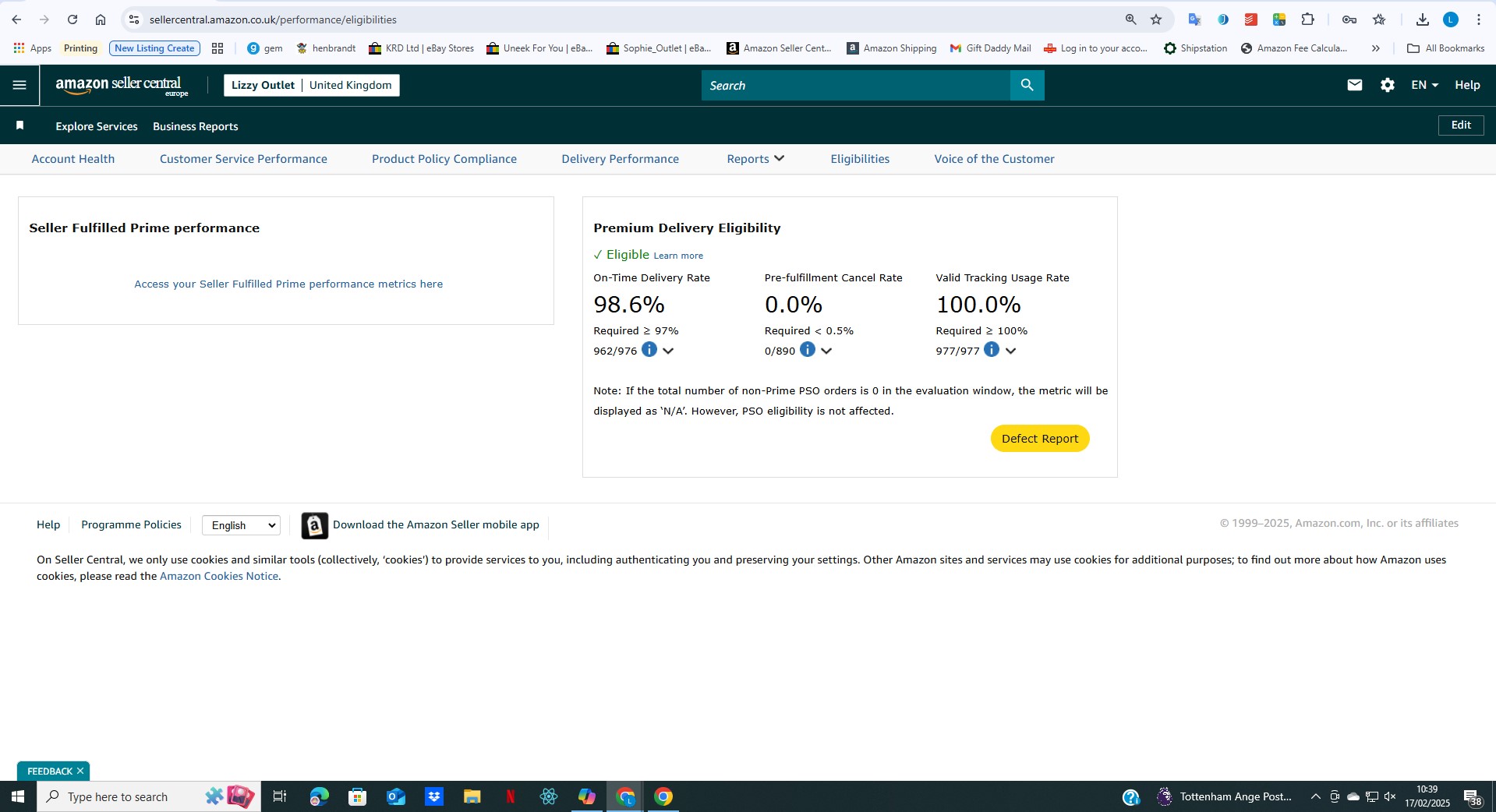1496x812 pixels.
Task: Reload the page in browser
Action: coord(73,19)
